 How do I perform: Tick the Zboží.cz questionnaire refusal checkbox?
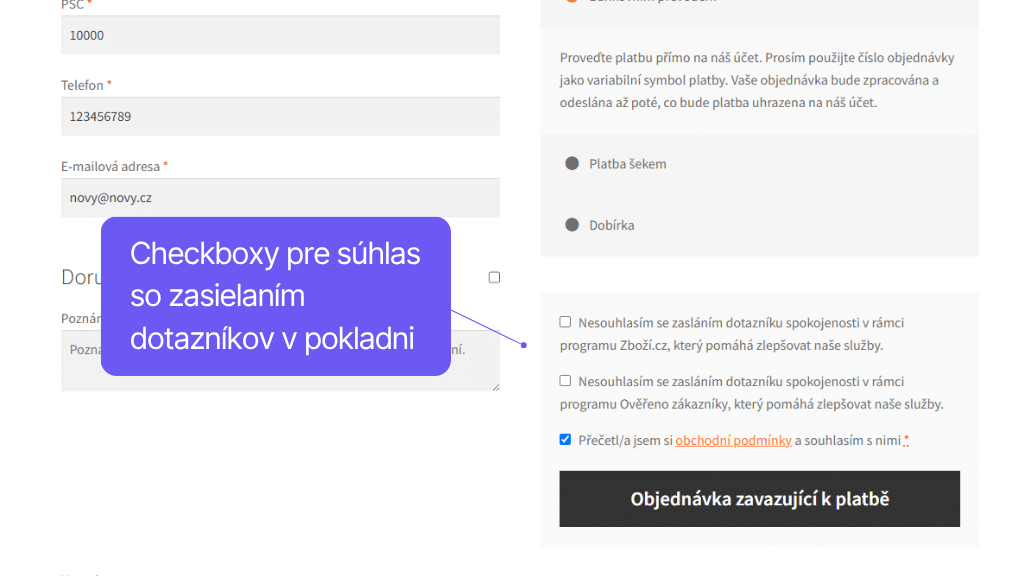coord(565,322)
